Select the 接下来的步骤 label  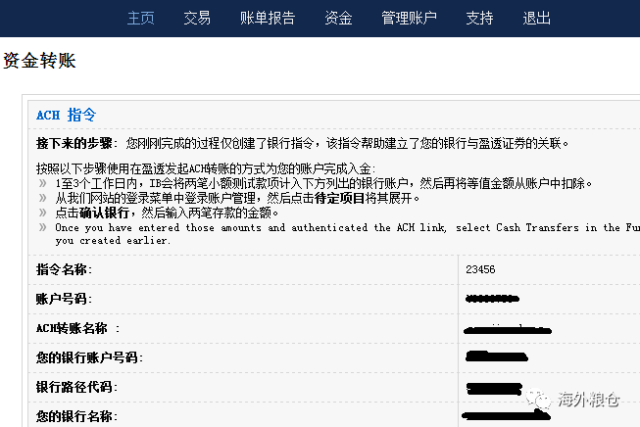tap(74, 143)
